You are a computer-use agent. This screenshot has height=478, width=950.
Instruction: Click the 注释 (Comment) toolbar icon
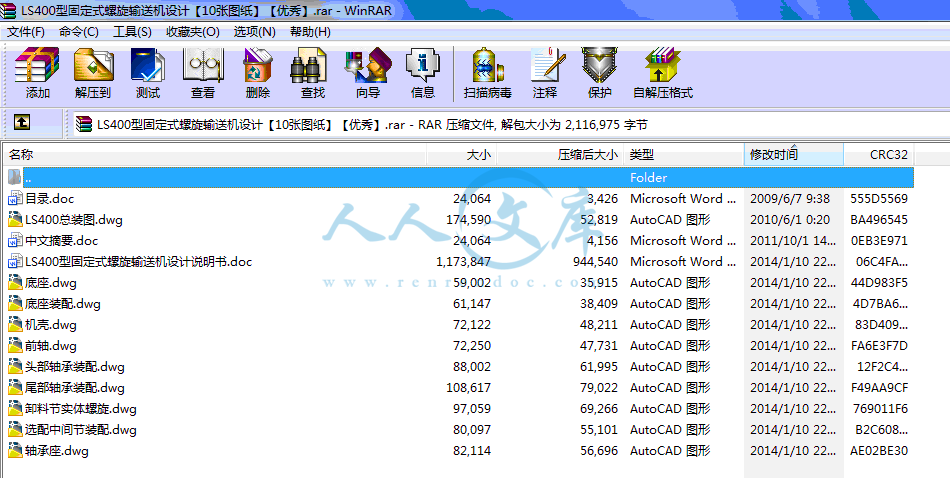coord(548,64)
